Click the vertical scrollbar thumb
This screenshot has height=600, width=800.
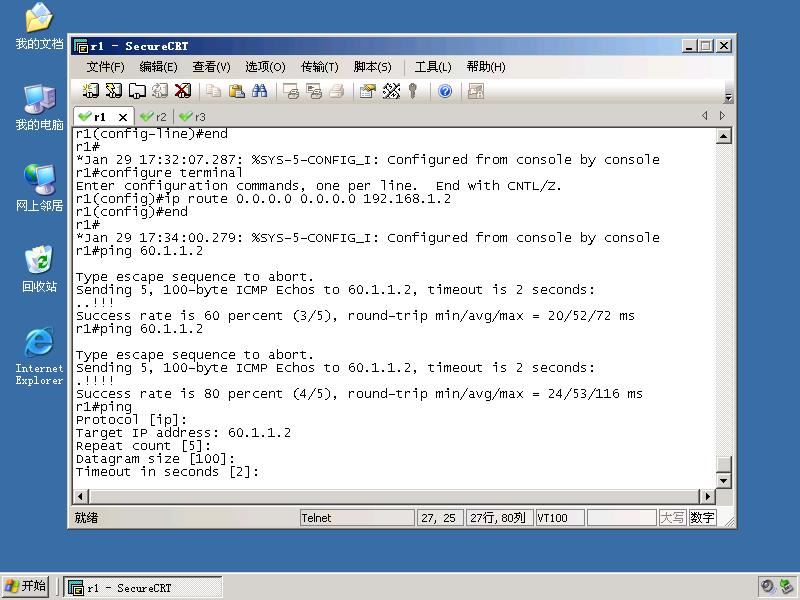[x=723, y=464]
